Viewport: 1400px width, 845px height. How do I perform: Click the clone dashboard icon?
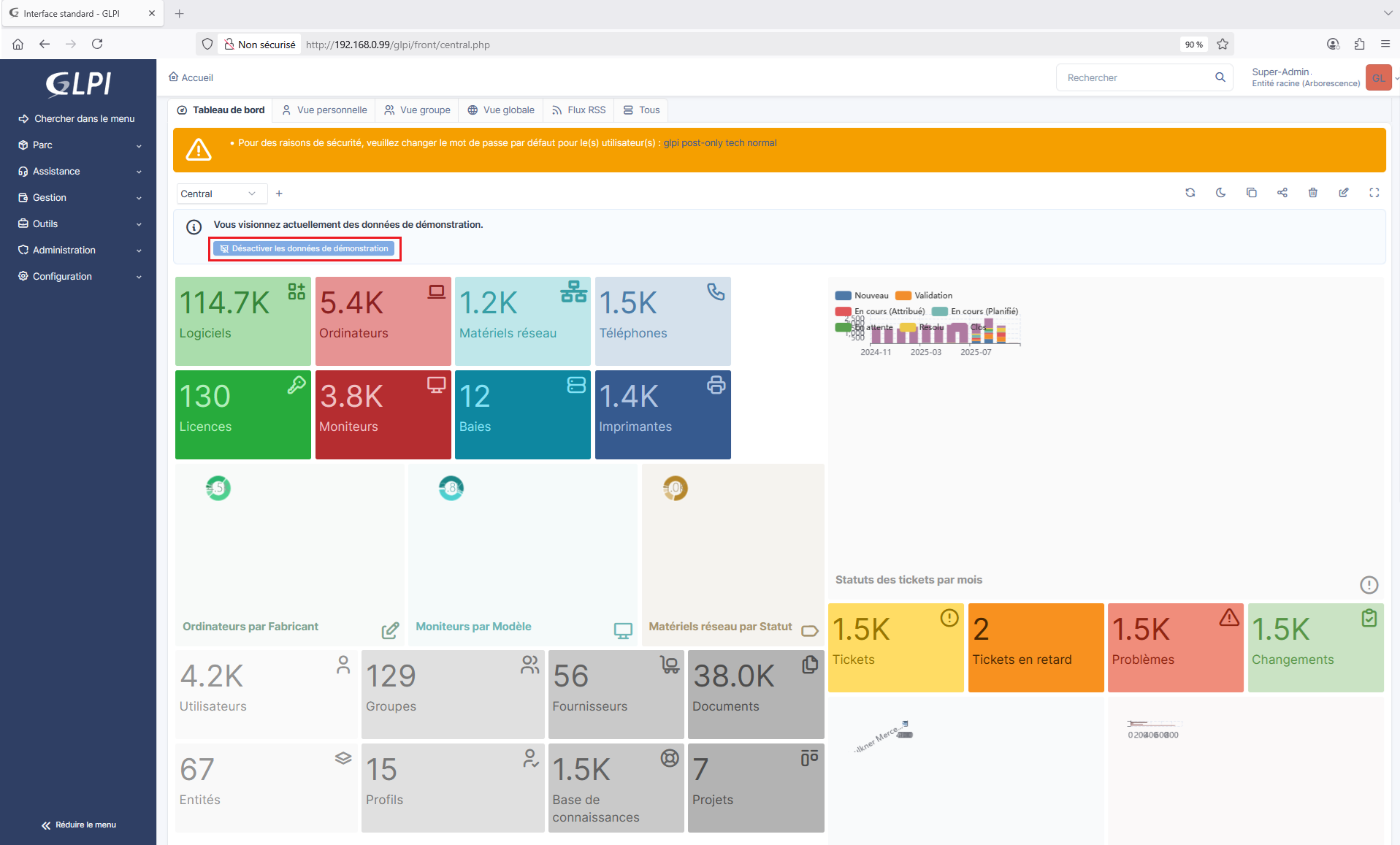(x=1251, y=193)
